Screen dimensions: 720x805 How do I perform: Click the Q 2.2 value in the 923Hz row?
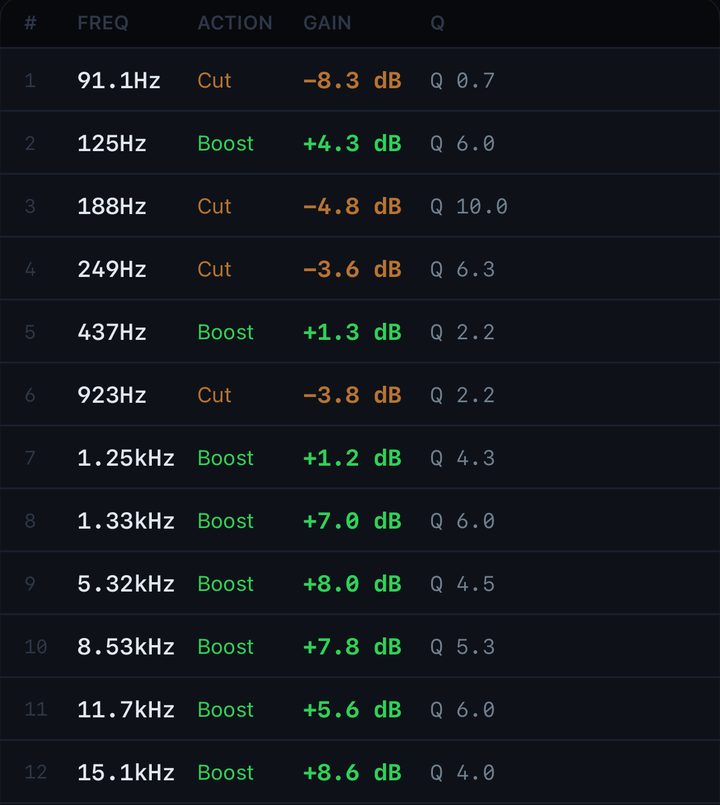[x=463, y=395]
